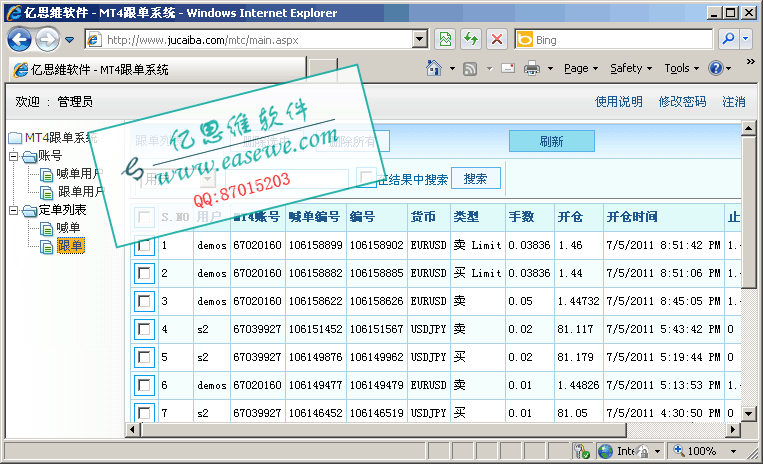Click the 注销 logout link

point(734,102)
